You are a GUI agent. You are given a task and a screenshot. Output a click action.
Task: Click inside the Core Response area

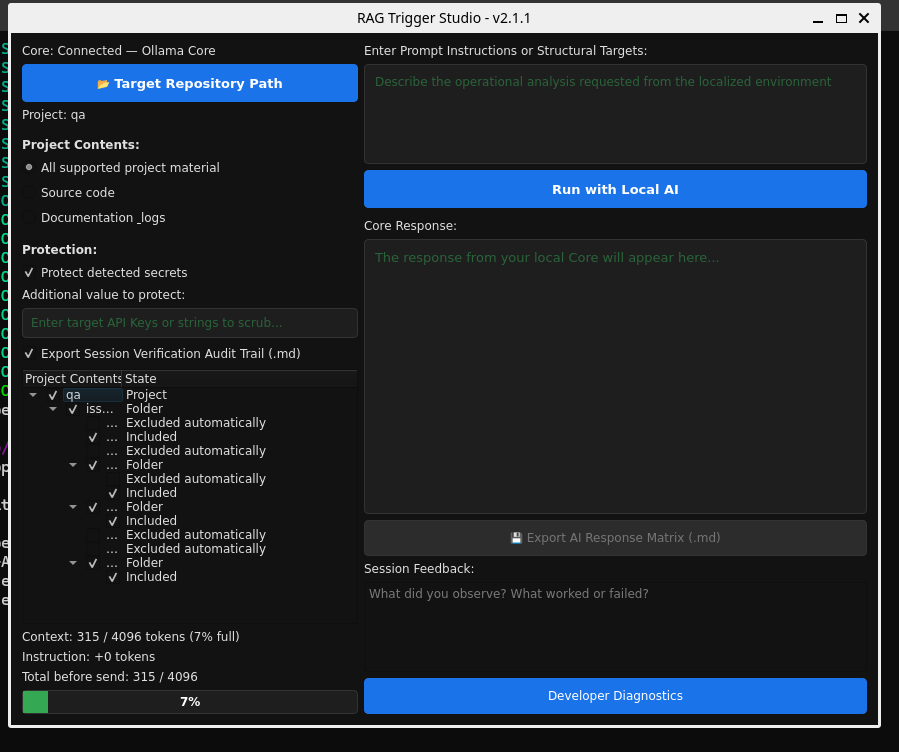[615, 377]
